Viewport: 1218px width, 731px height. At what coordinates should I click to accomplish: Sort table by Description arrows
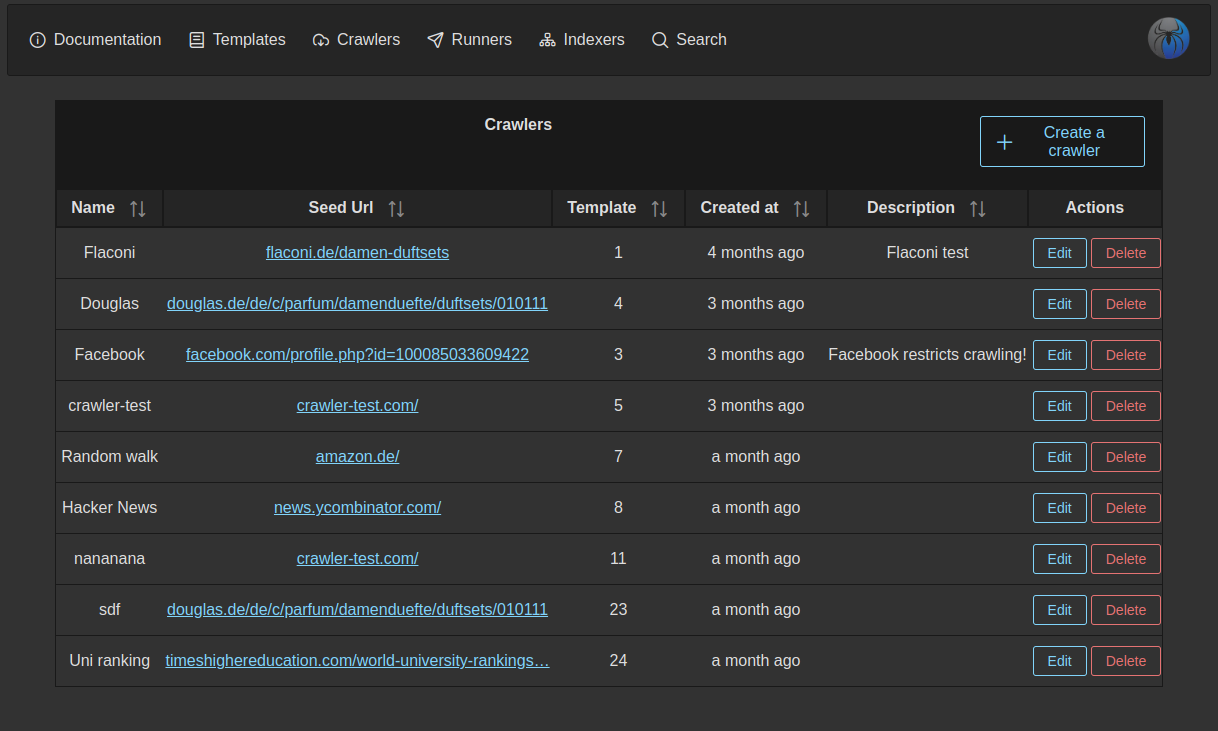tap(978, 209)
